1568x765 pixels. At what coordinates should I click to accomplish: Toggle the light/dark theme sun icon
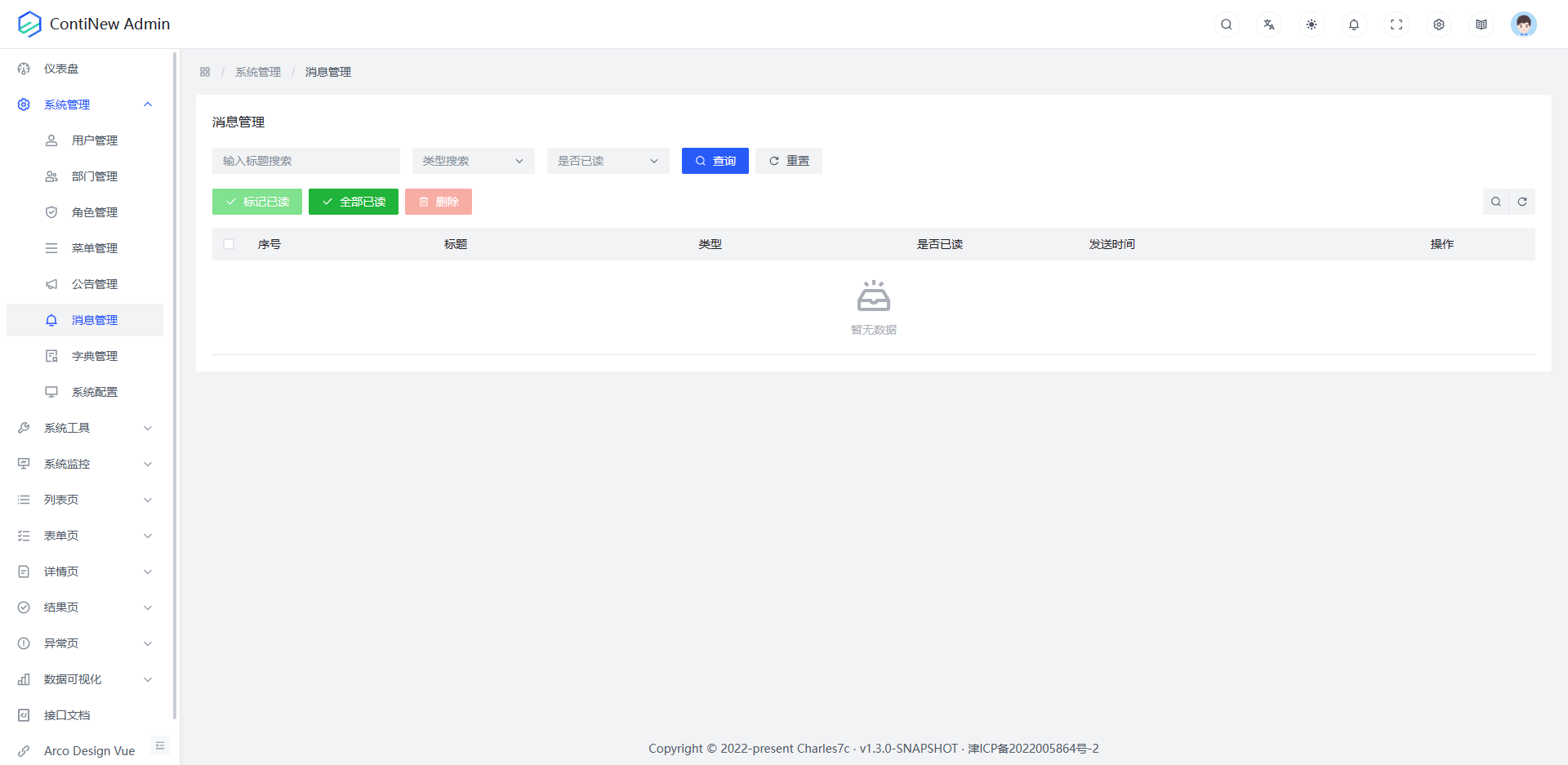tap(1311, 24)
